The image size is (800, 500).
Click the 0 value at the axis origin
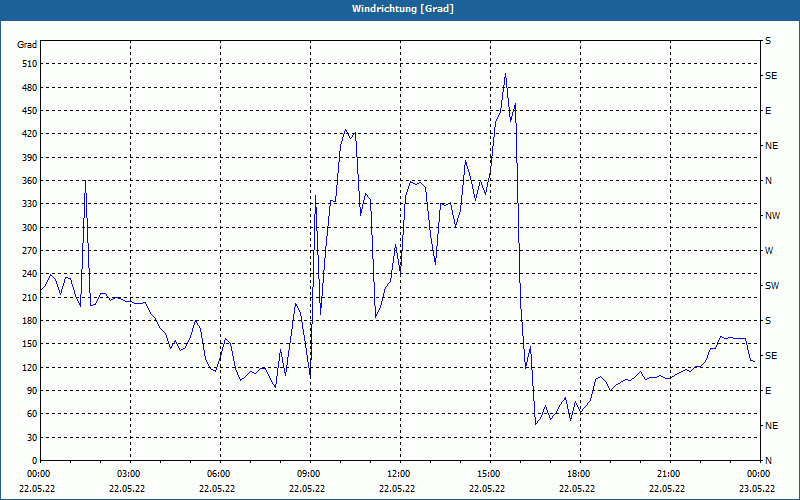point(35,461)
